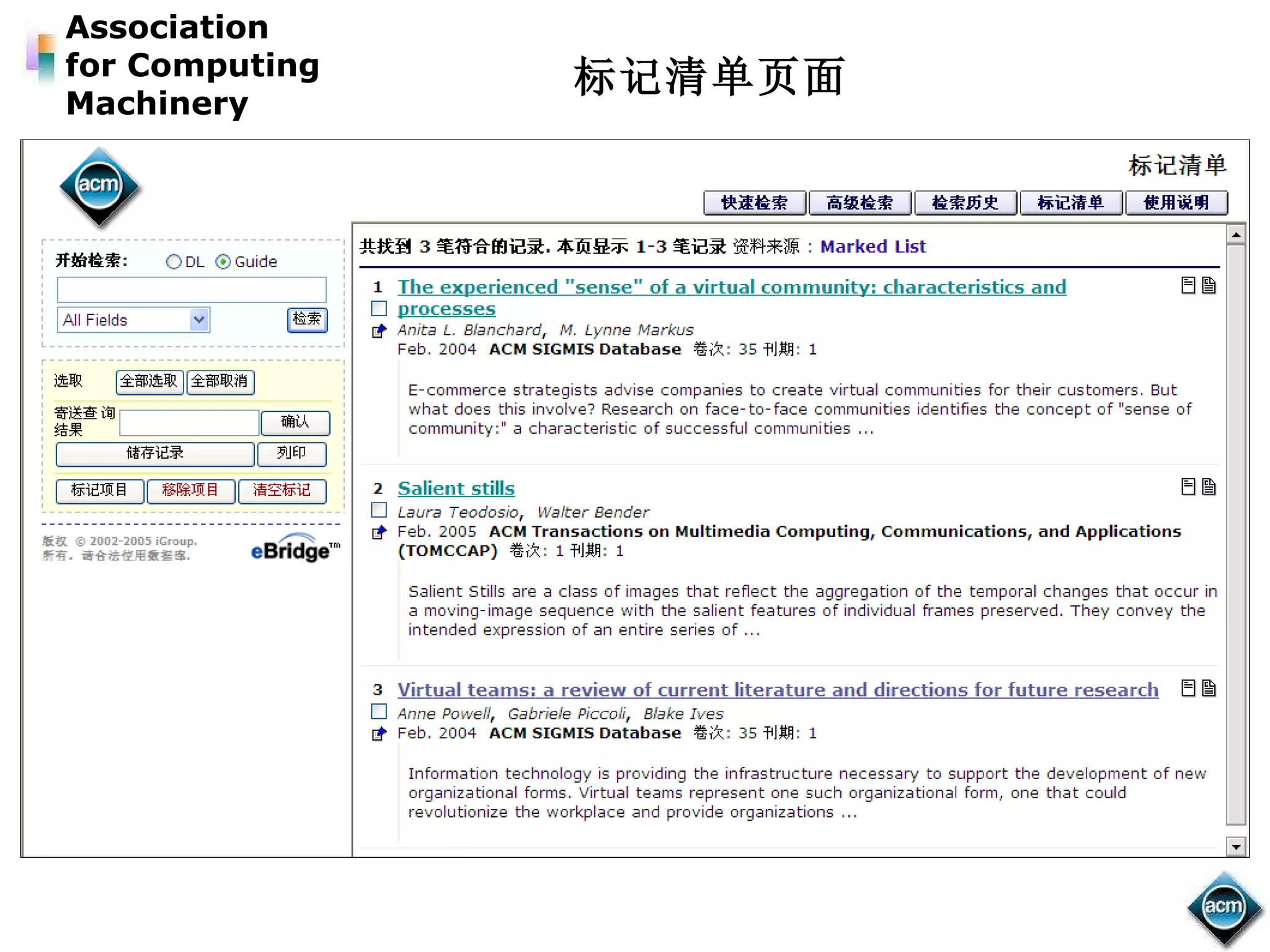Click ACM diamond logo in page header

(x=99, y=186)
